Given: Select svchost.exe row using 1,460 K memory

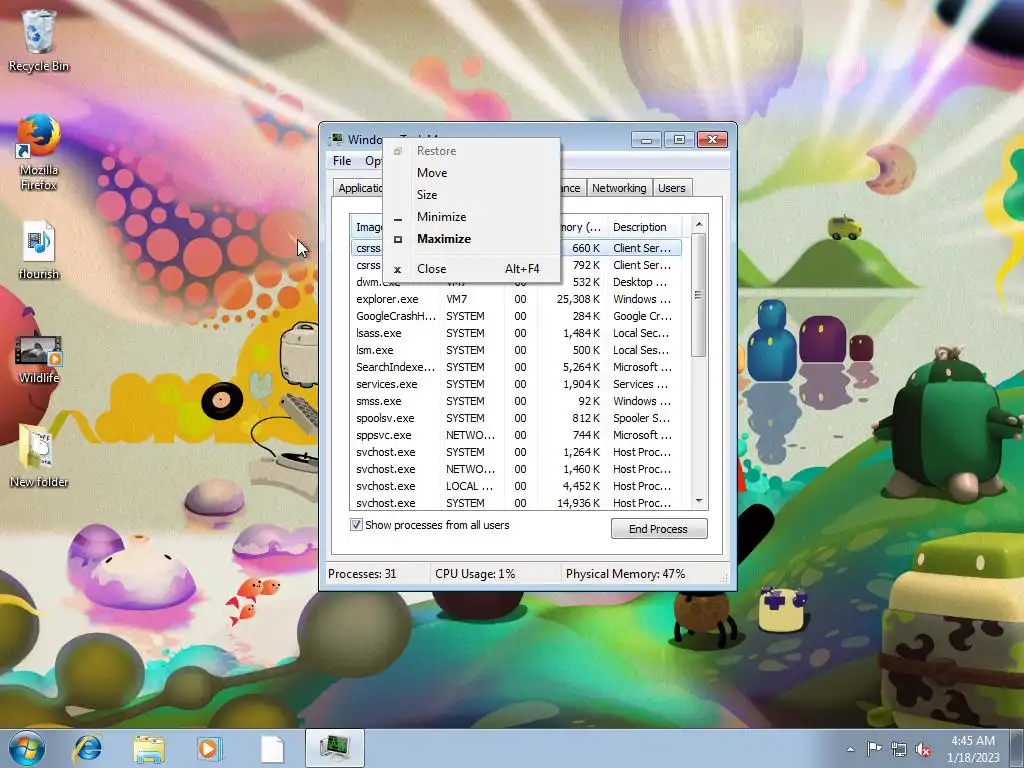Looking at the screenshot, I should tap(516, 469).
